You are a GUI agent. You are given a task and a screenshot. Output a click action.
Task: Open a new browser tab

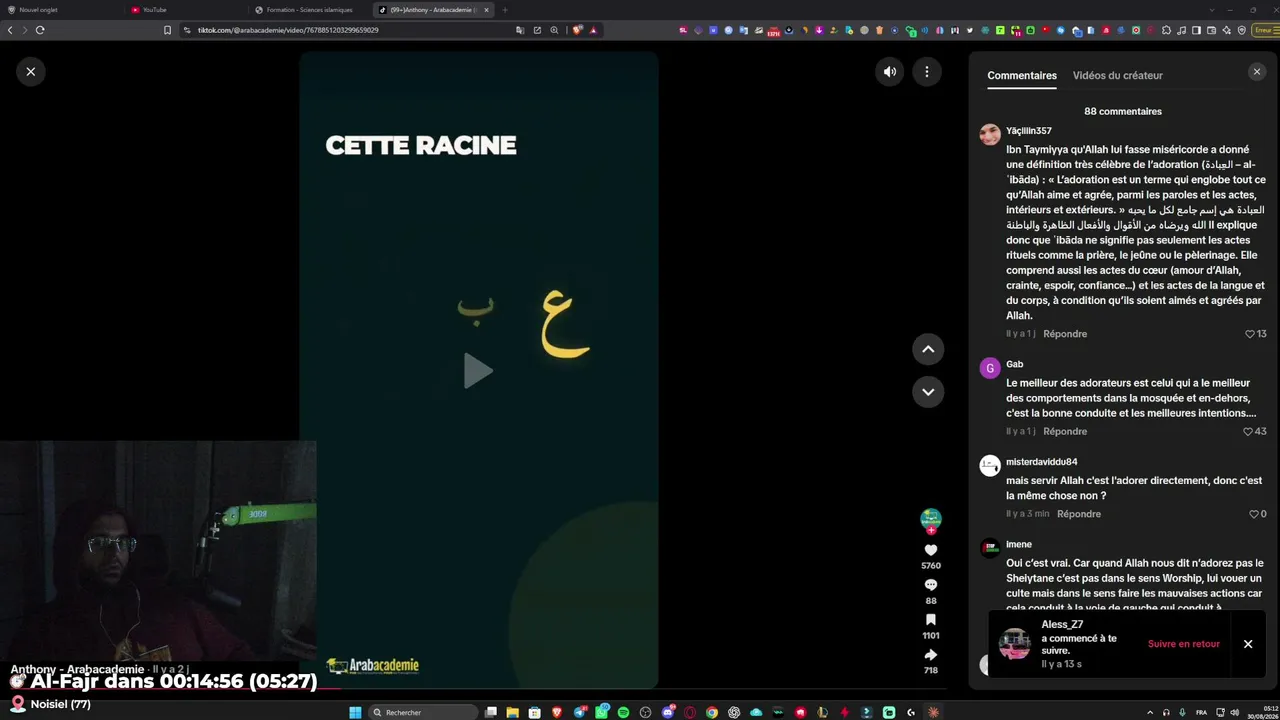click(x=505, y=10)
